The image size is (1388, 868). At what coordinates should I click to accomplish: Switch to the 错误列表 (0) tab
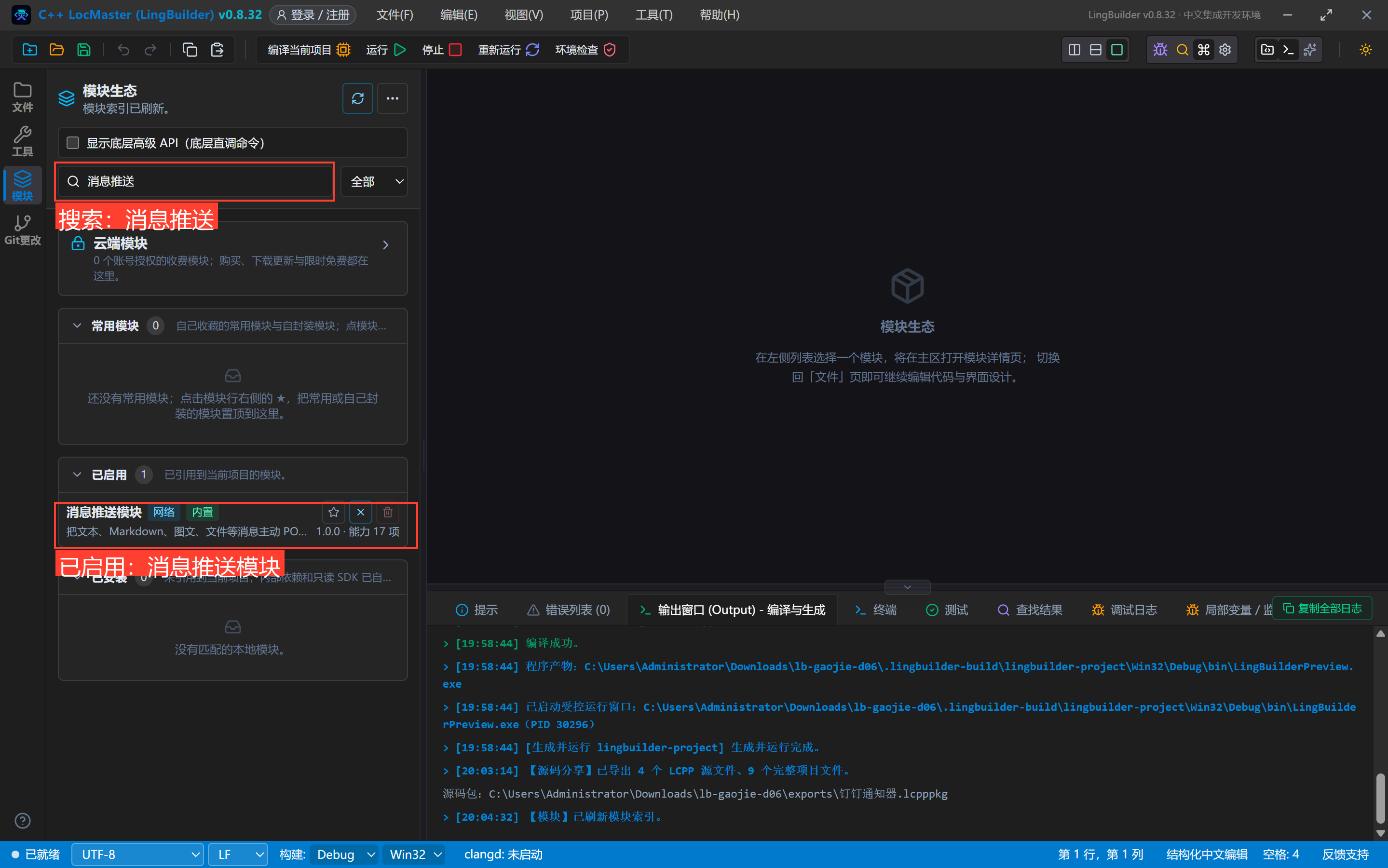click(x=568, y=610)
